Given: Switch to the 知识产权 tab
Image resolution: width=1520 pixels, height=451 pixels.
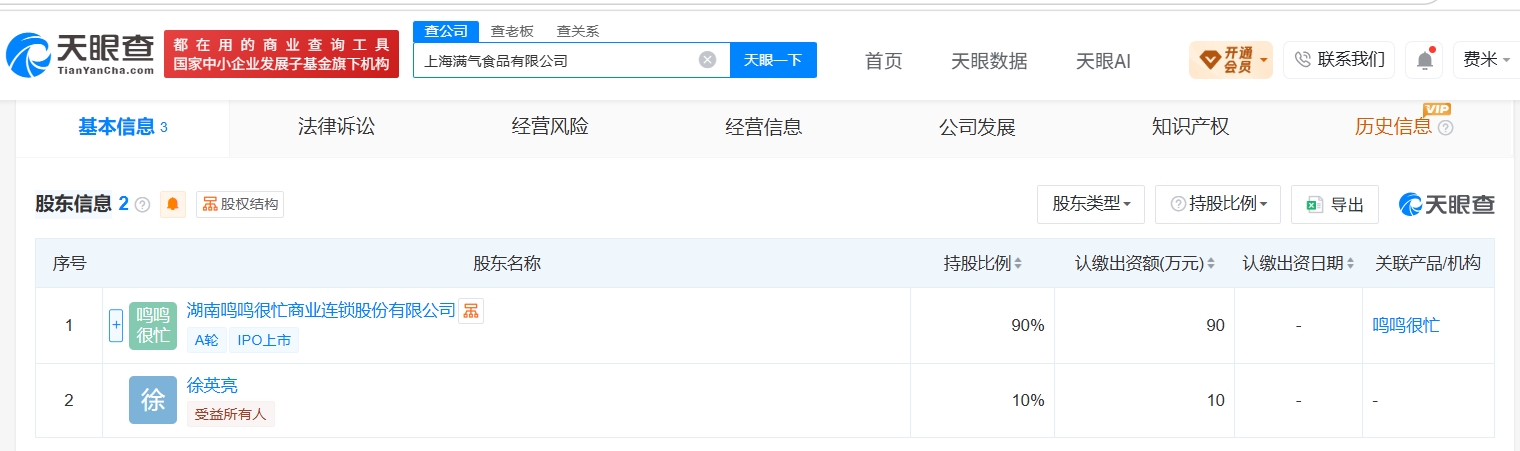Looking at the screenshot, I should pos(1190,127).
